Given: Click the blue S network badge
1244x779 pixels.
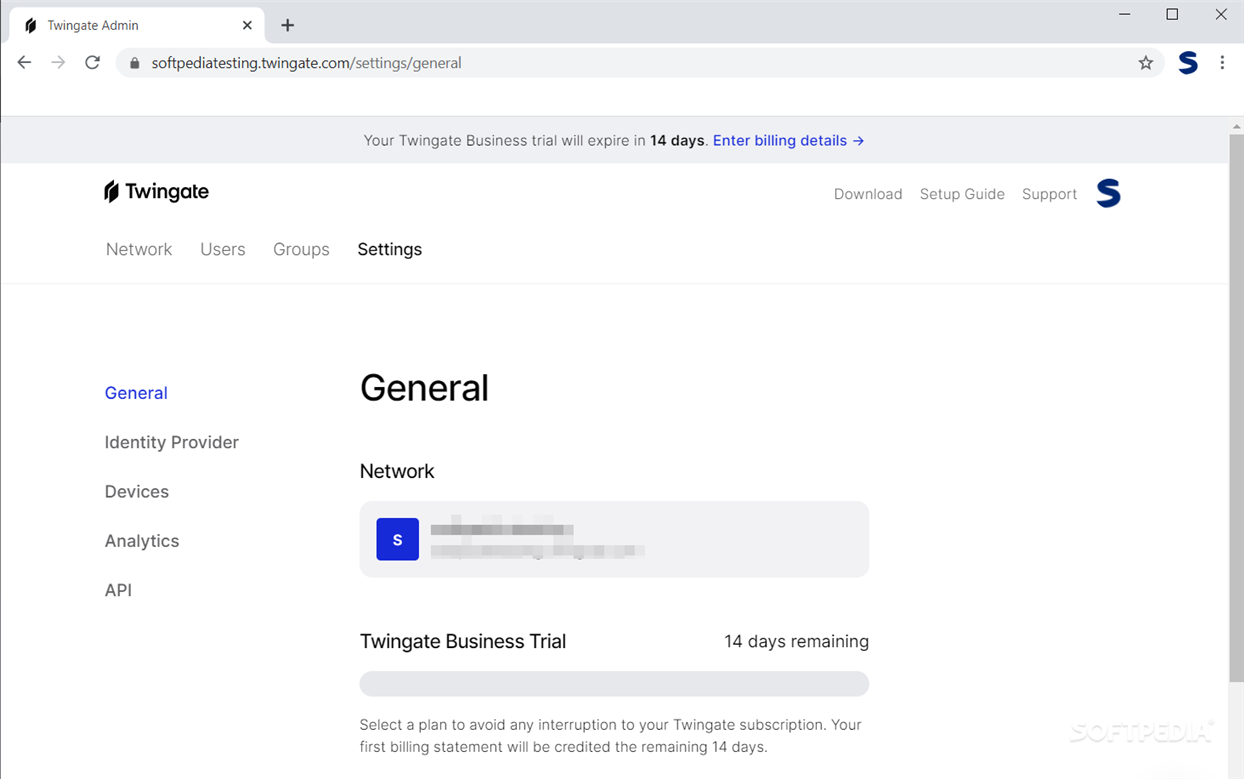Looking at the screenshot, I should (x=397, y=539).
